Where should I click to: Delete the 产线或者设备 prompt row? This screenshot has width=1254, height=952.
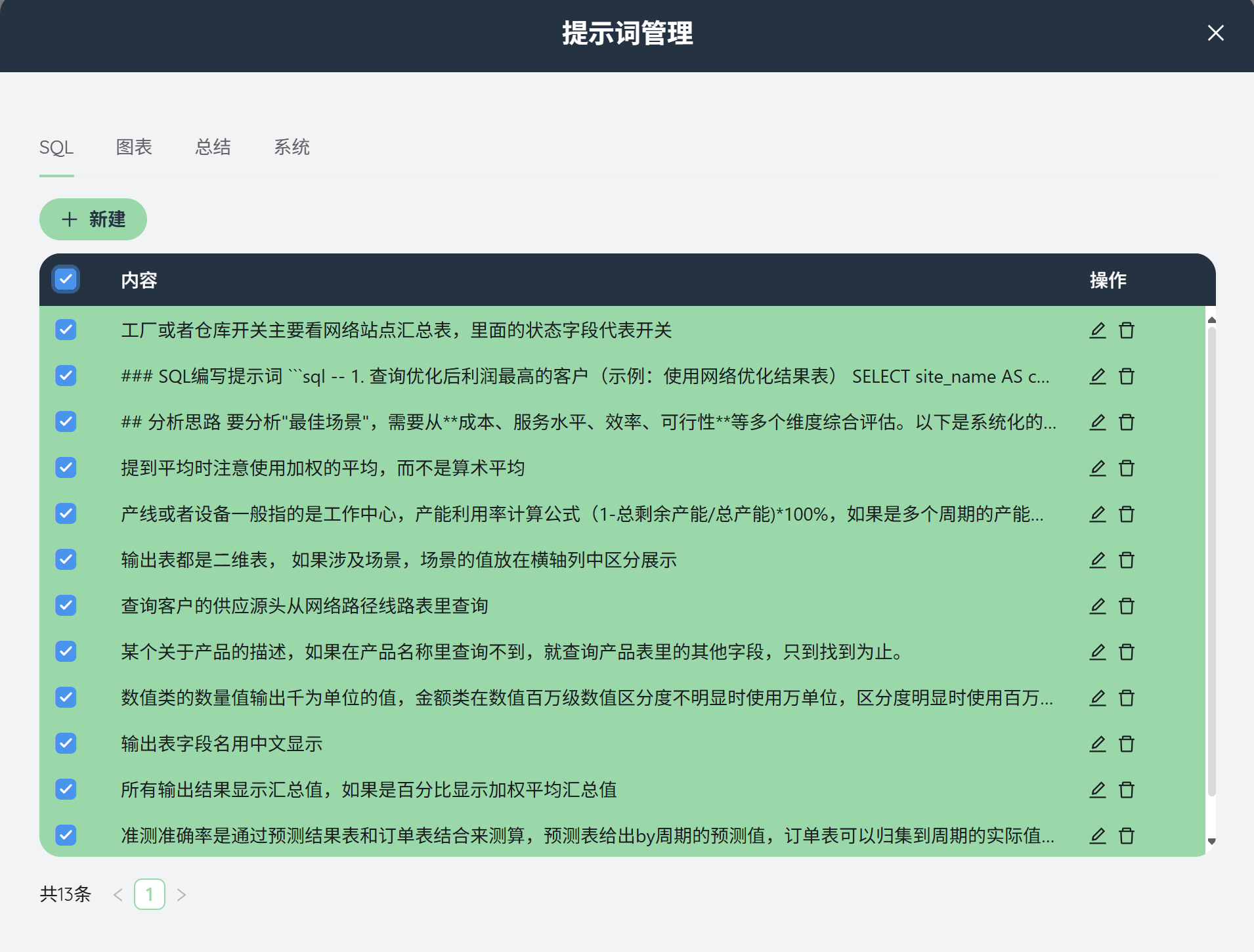click(1127, 514)
